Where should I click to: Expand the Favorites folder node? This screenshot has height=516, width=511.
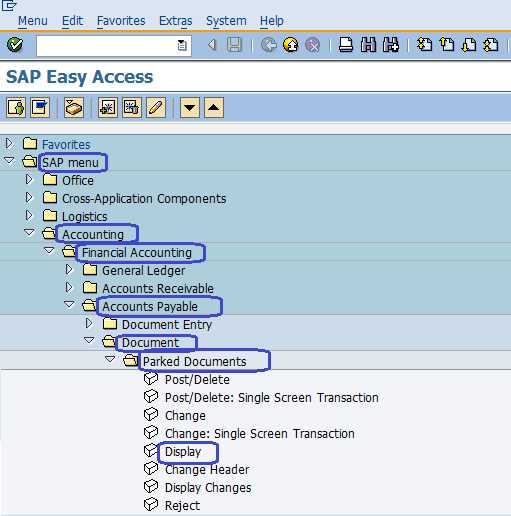[9, 143]
